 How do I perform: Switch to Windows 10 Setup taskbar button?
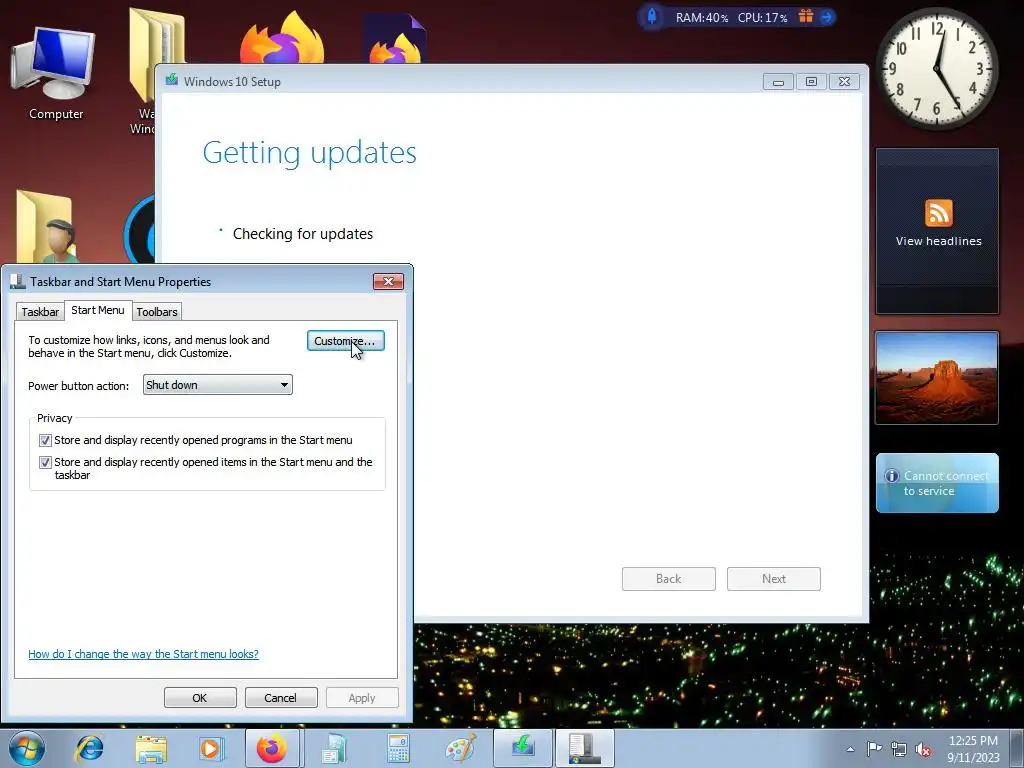point(522,748)
